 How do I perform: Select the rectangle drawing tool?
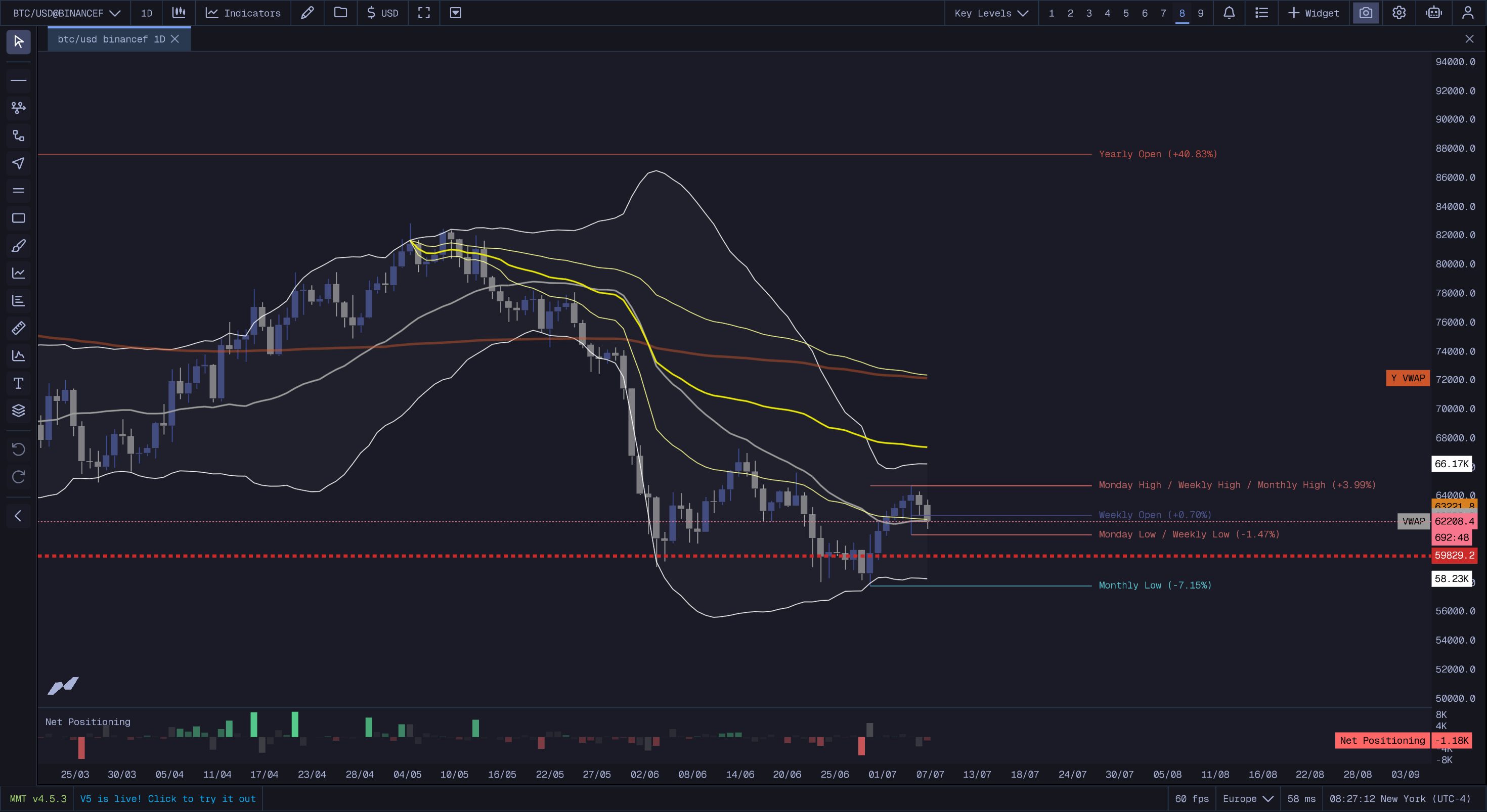pos(19,218)
